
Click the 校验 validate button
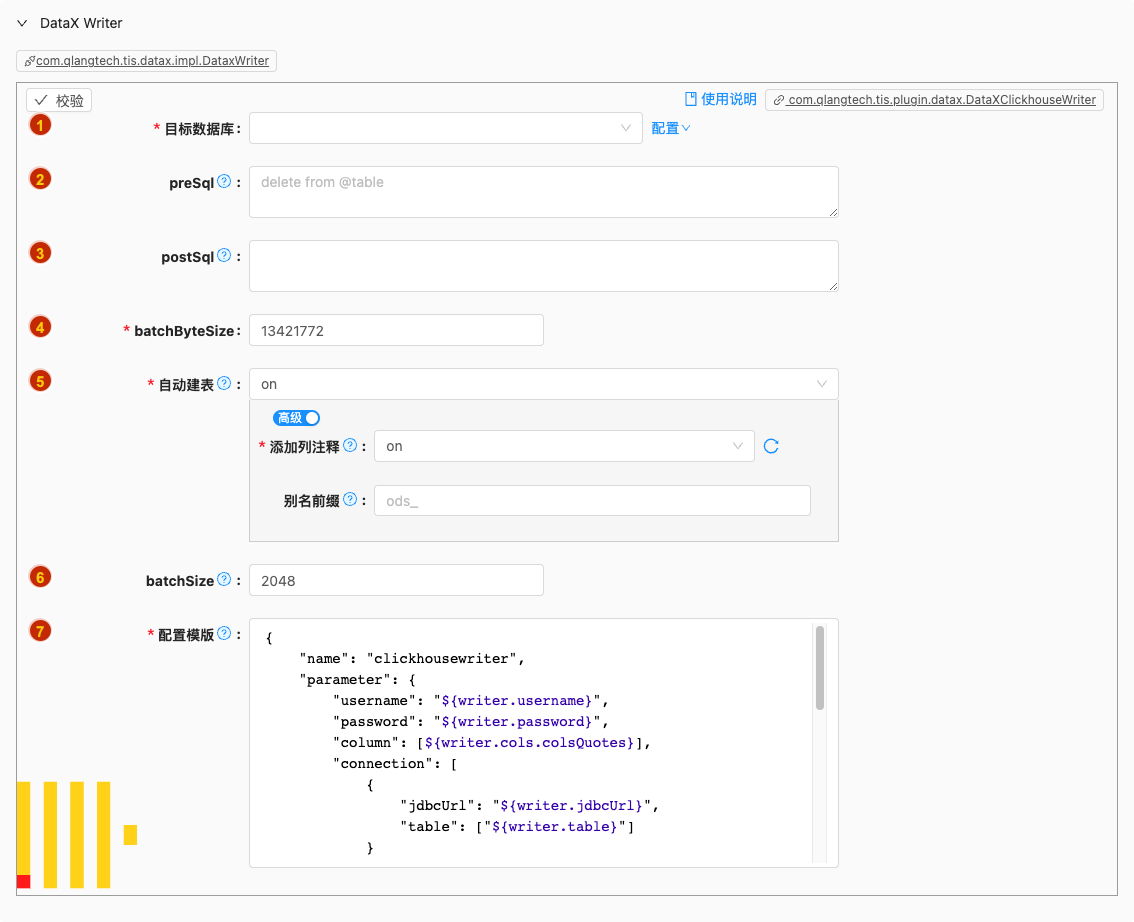pyautogui.click(x=59, y=100)
